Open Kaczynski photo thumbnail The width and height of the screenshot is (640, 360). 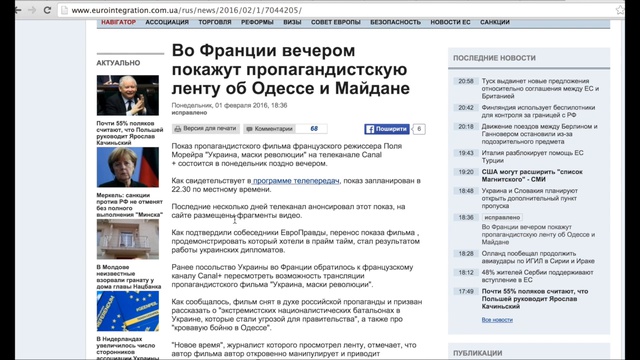click(x=128, y=95)
